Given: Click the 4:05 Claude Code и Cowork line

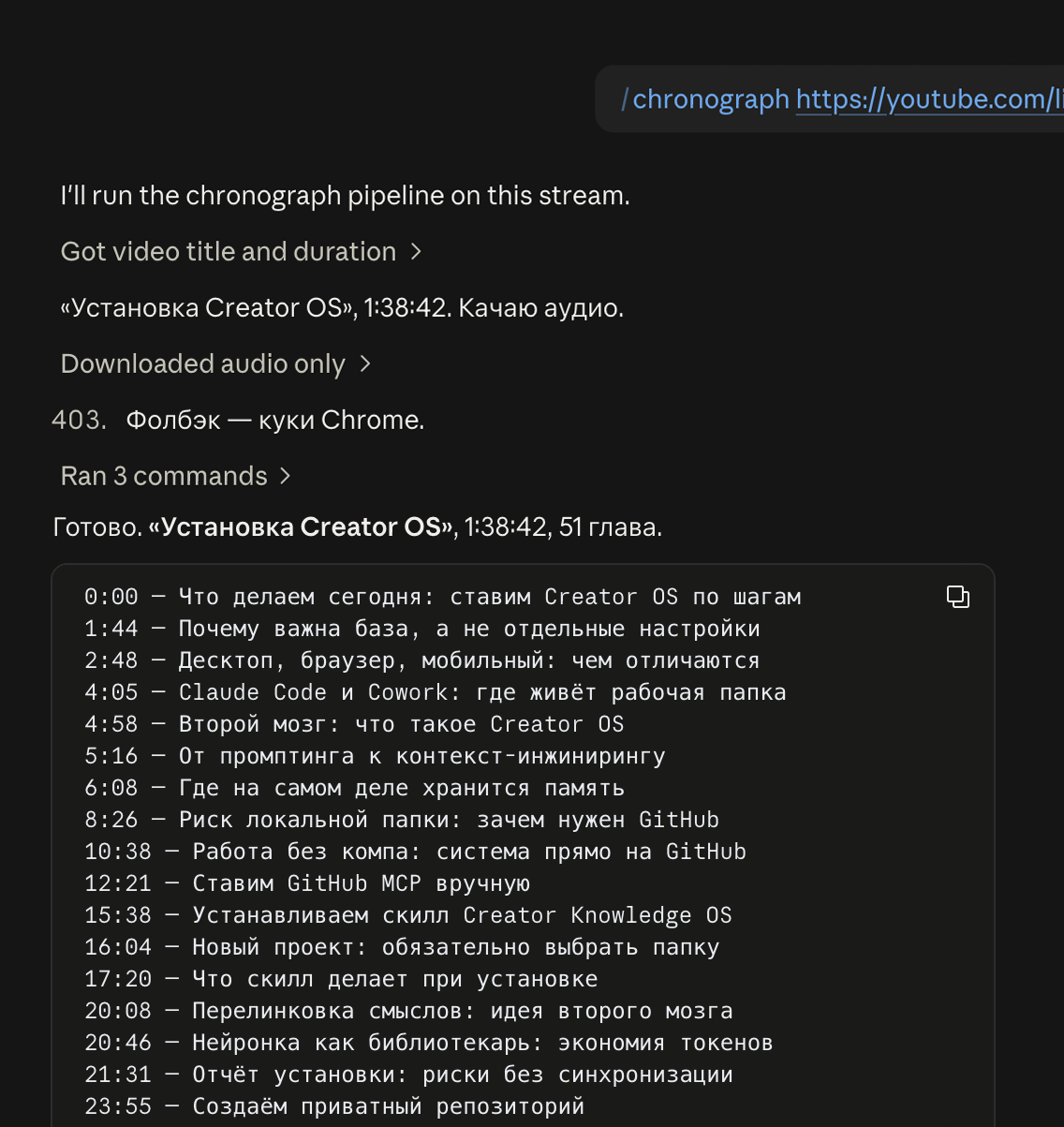Looking at the screenshot, I should pyautogui.click(x=436, y=692).
